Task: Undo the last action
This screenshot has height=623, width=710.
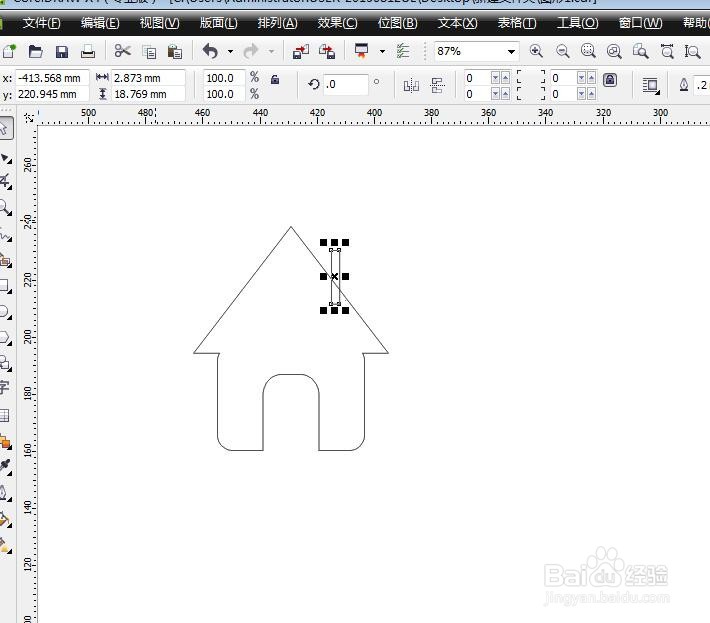Action: click(x=210, y=51)
